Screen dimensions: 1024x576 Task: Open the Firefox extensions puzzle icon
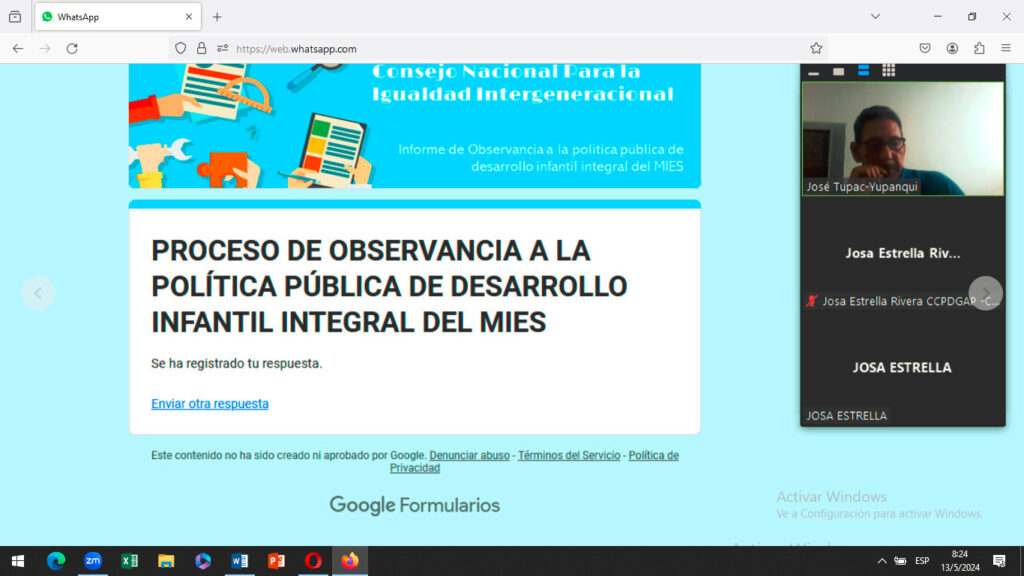979,48
